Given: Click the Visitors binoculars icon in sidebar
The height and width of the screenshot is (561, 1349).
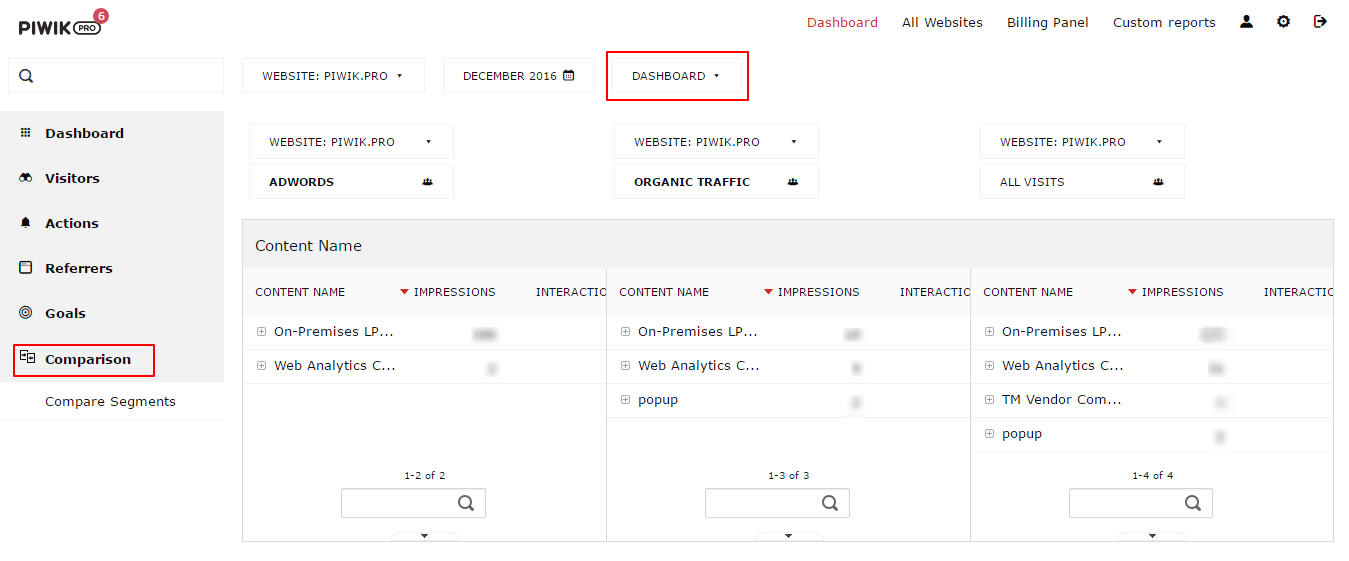Looking at the screenshot, I should click(26, 178).
